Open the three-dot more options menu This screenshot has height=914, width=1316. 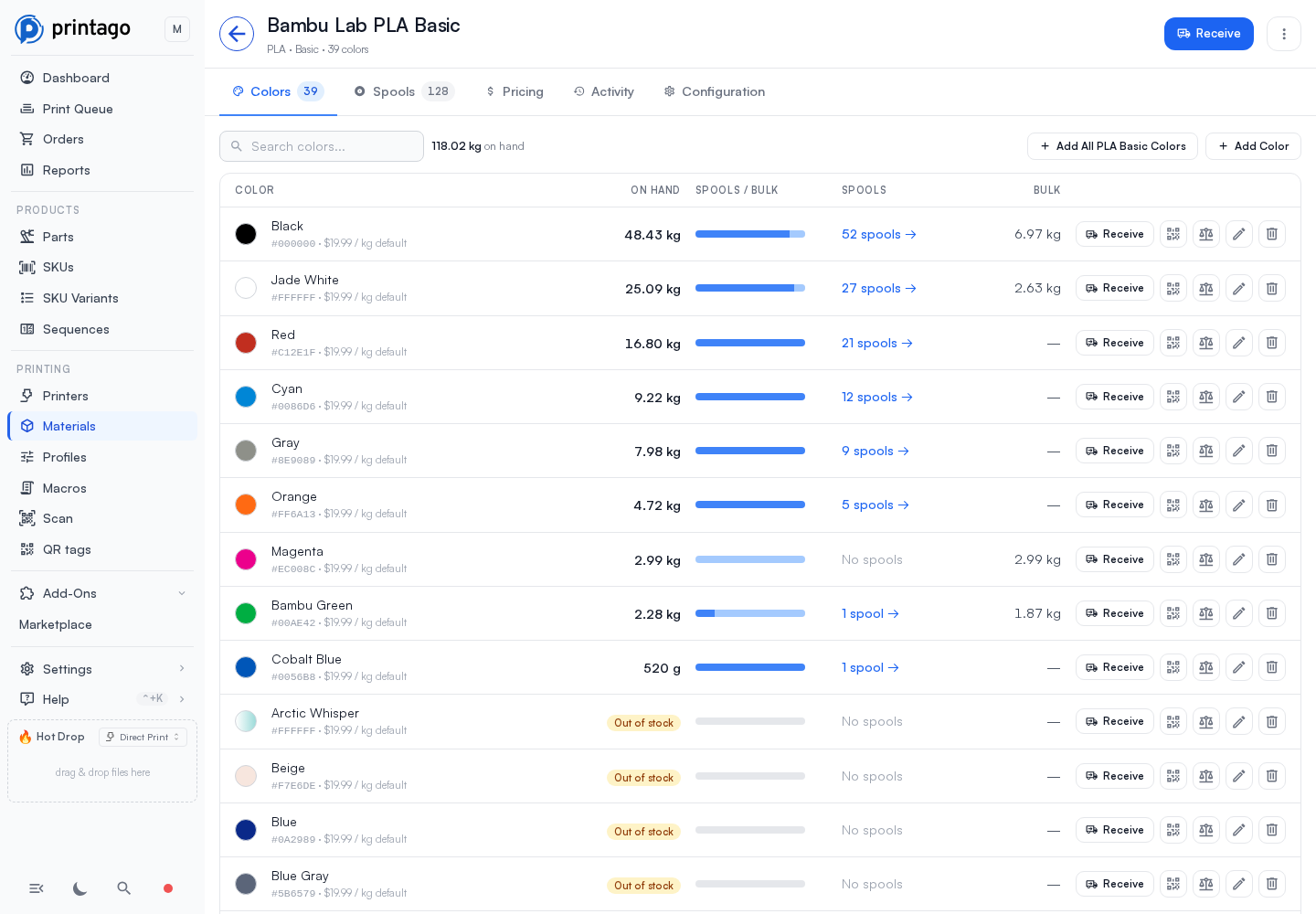[1284, 34]
